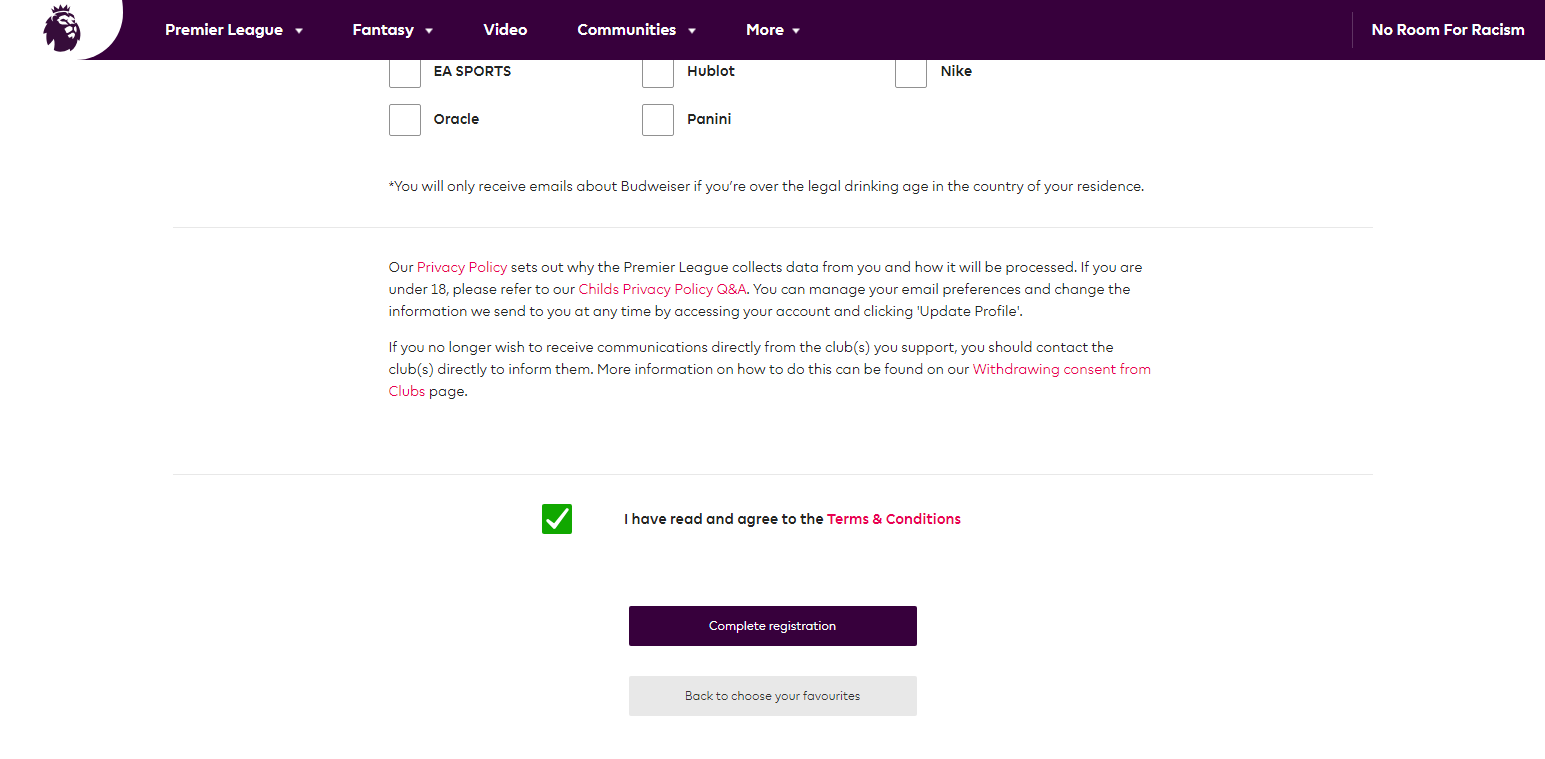This screenshot has height=759, width=1545.
Task: Open the More menu
Action: [773, 30]
